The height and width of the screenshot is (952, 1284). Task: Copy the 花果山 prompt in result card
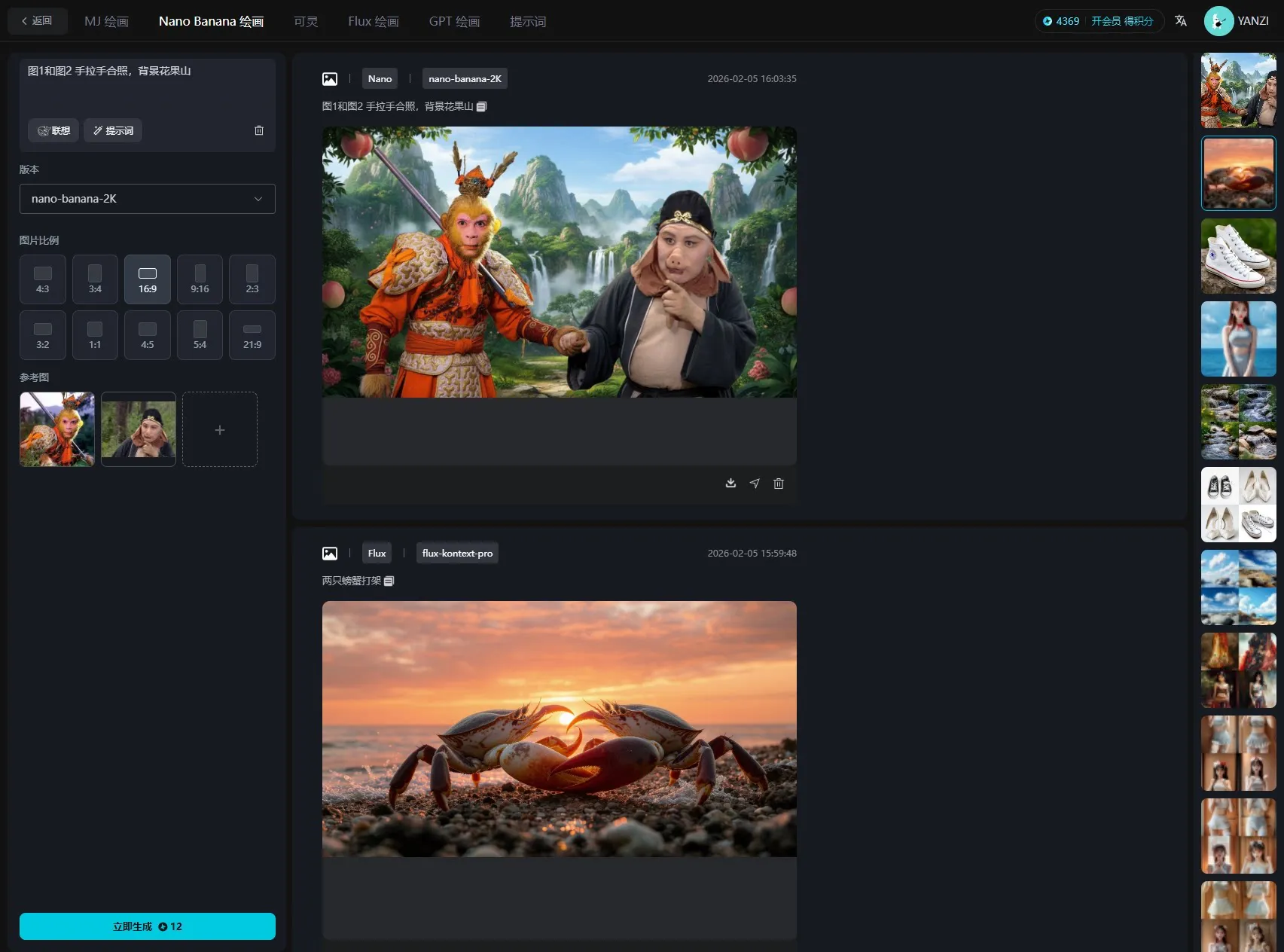click(x=482, y=106)
